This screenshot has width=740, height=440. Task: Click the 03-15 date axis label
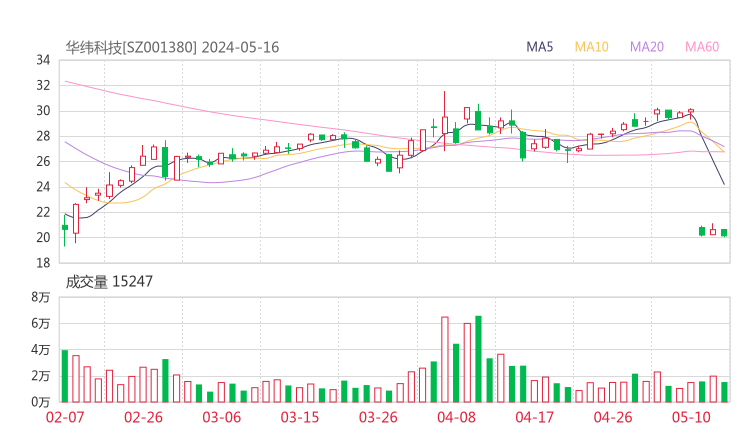point(300,417)
